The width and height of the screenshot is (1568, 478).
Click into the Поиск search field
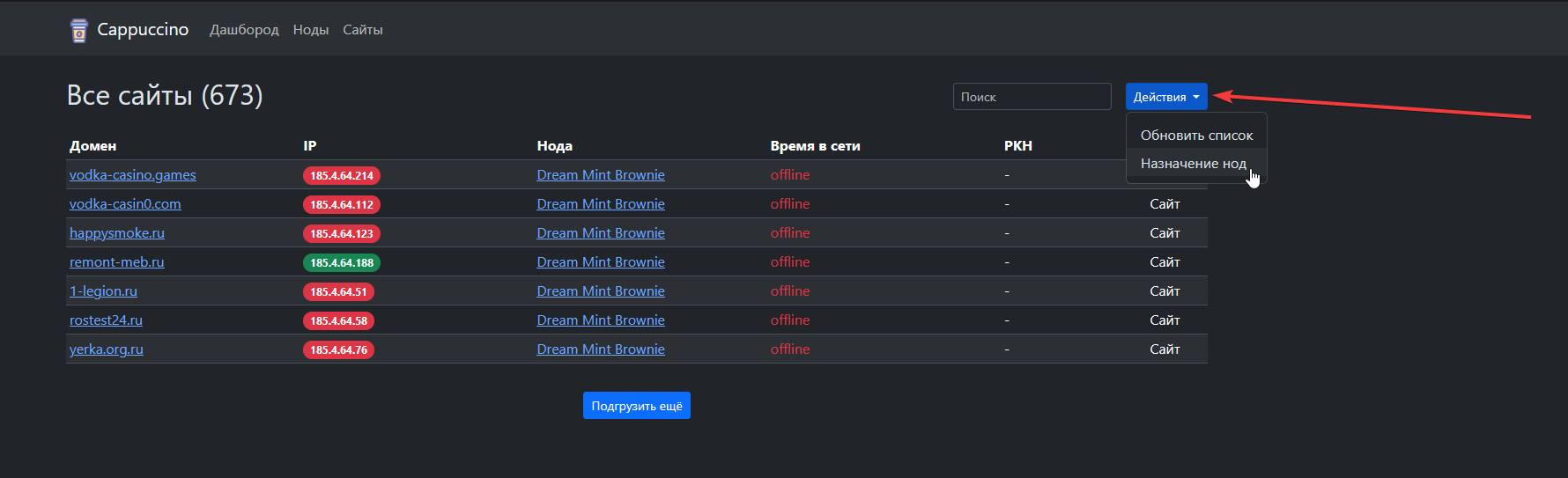[1032, 97]
